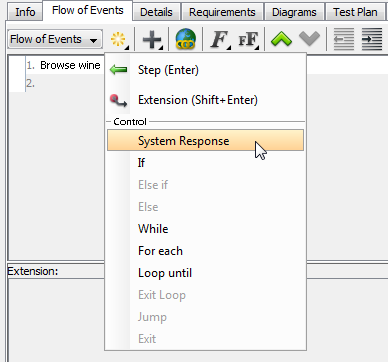The width and height of the screenshot is (388, 362).
Task: Open the Flow of Events dropdown
Action: pos(55,40)
